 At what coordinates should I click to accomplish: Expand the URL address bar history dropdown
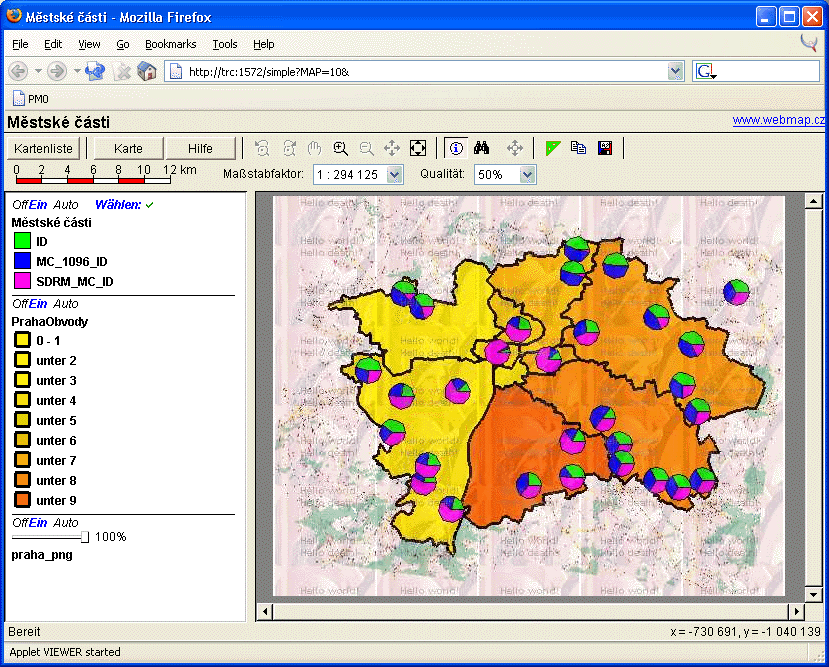tap(675, 71)
